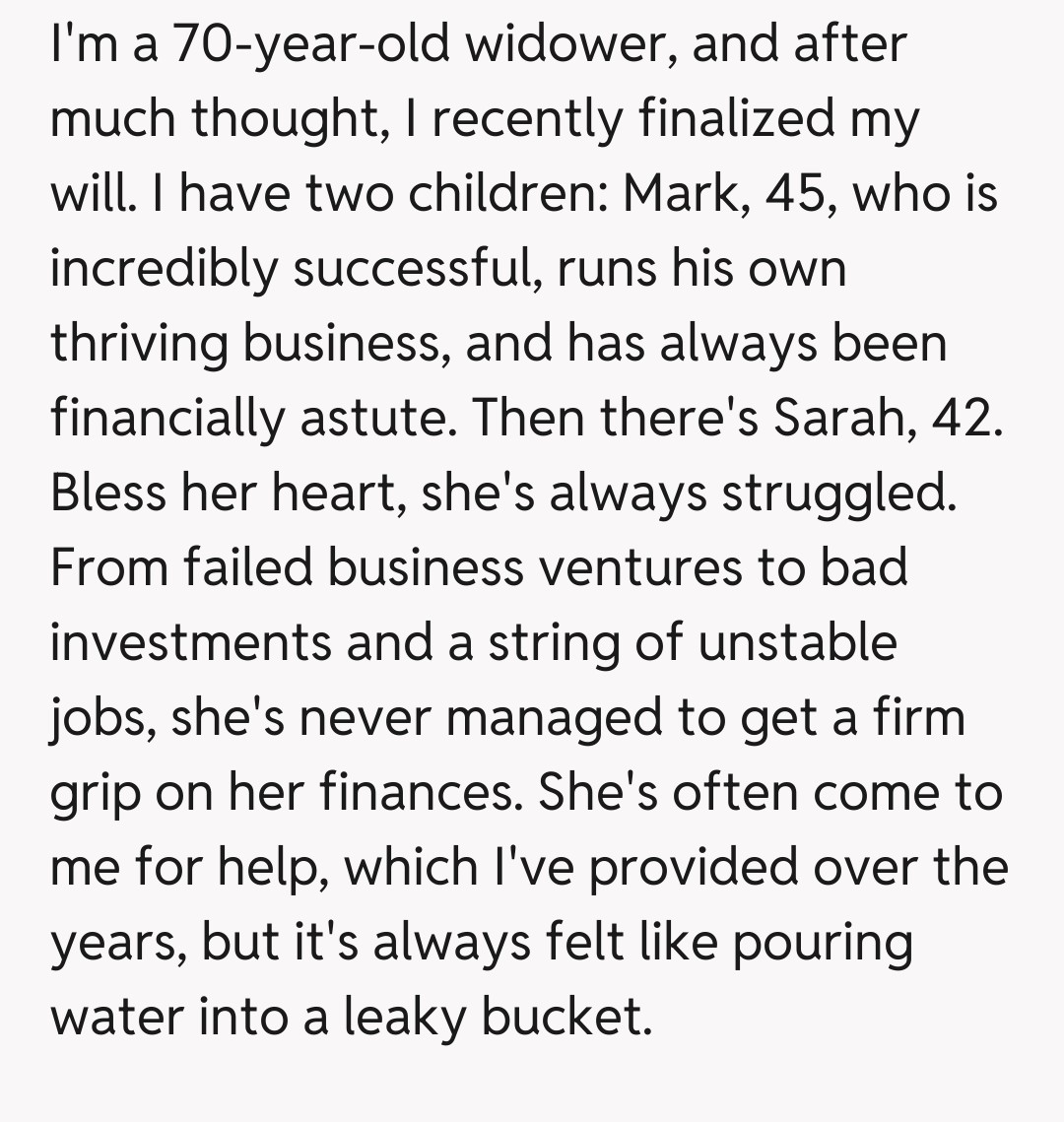Click the word "thriving" in the text

coord(139,343)
